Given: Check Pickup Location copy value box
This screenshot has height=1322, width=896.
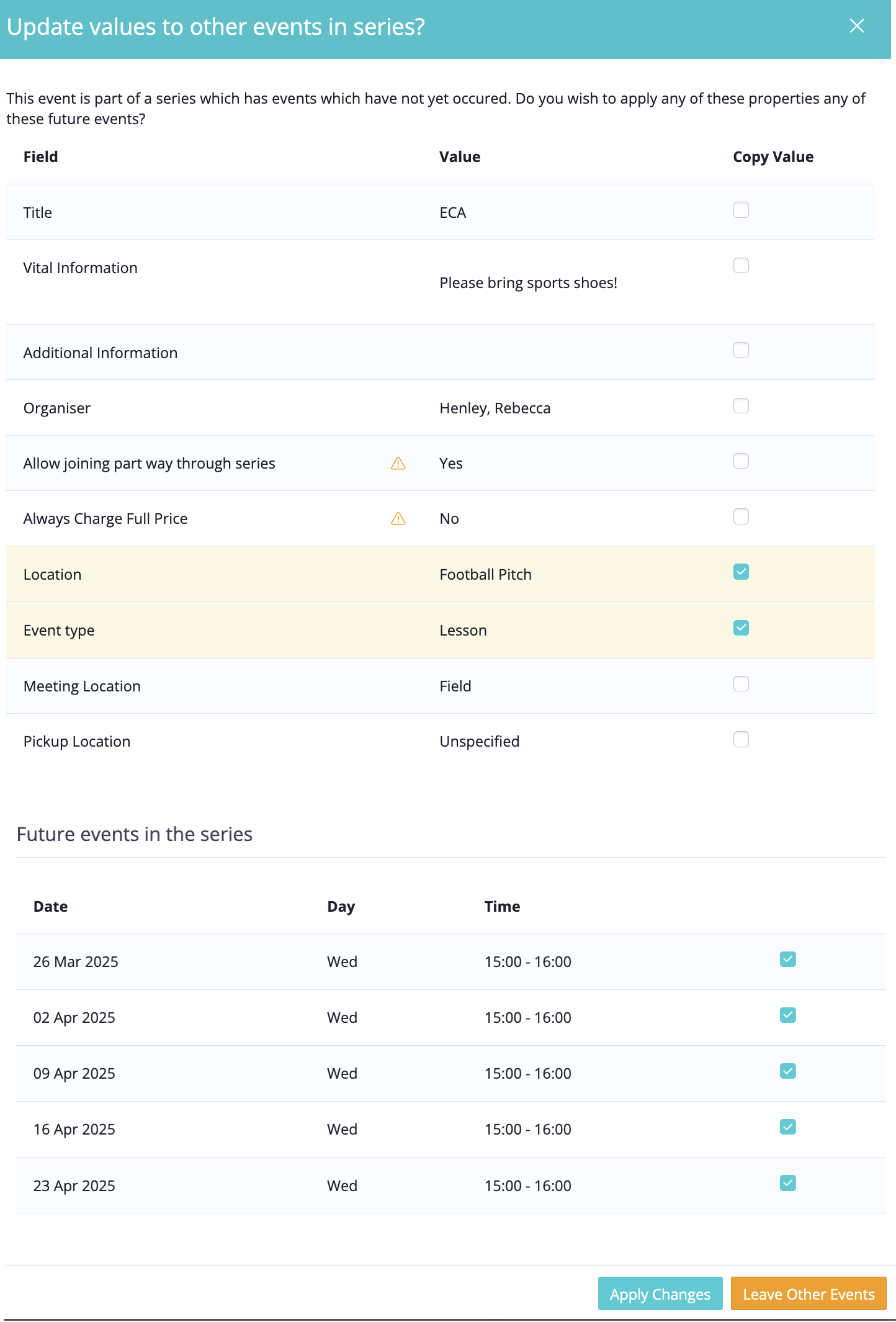Looking at the screenshot, I should (741, 739).
